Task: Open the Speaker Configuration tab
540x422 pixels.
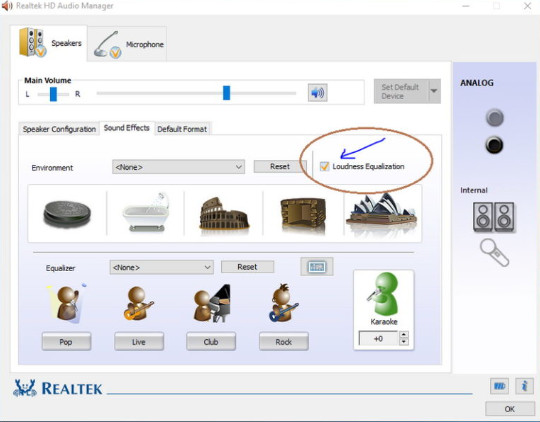Action: [x=59, y=129]
